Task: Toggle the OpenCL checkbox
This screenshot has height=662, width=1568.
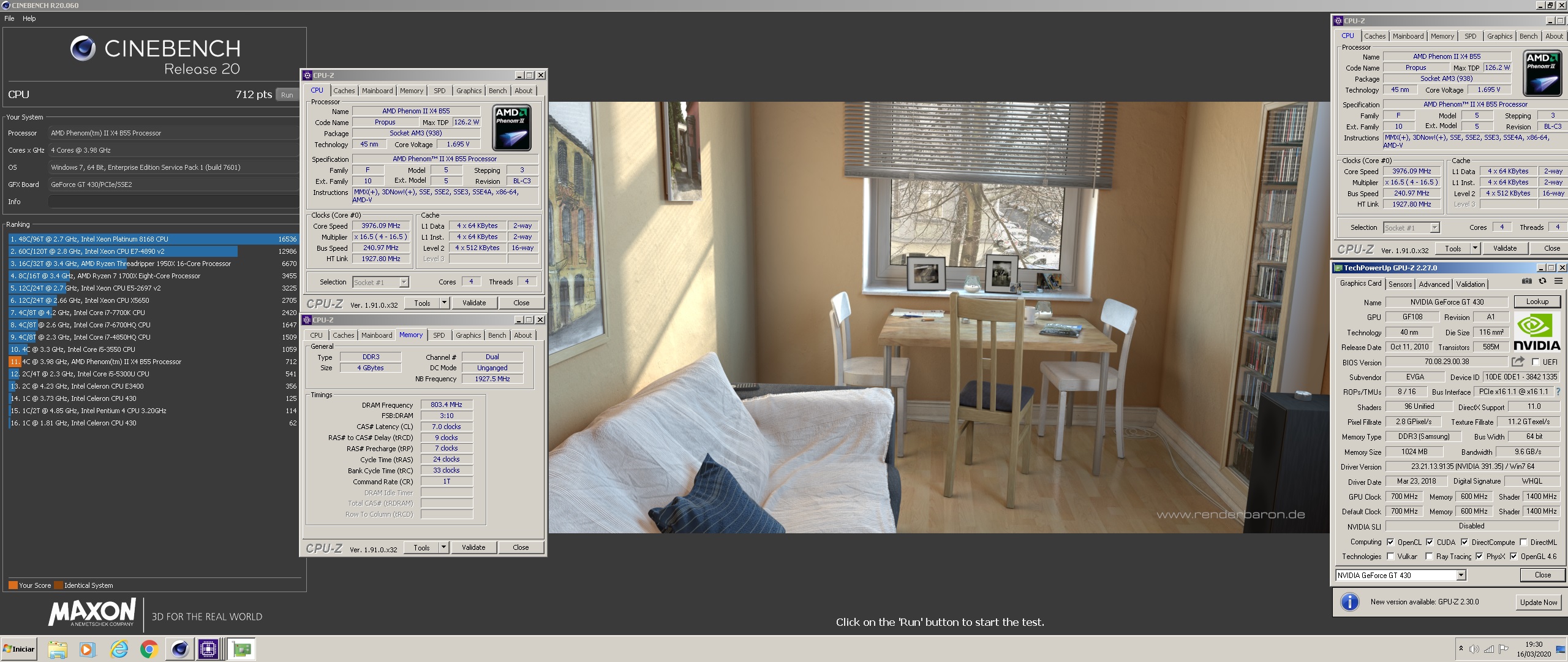Action: pos(1390,542)
